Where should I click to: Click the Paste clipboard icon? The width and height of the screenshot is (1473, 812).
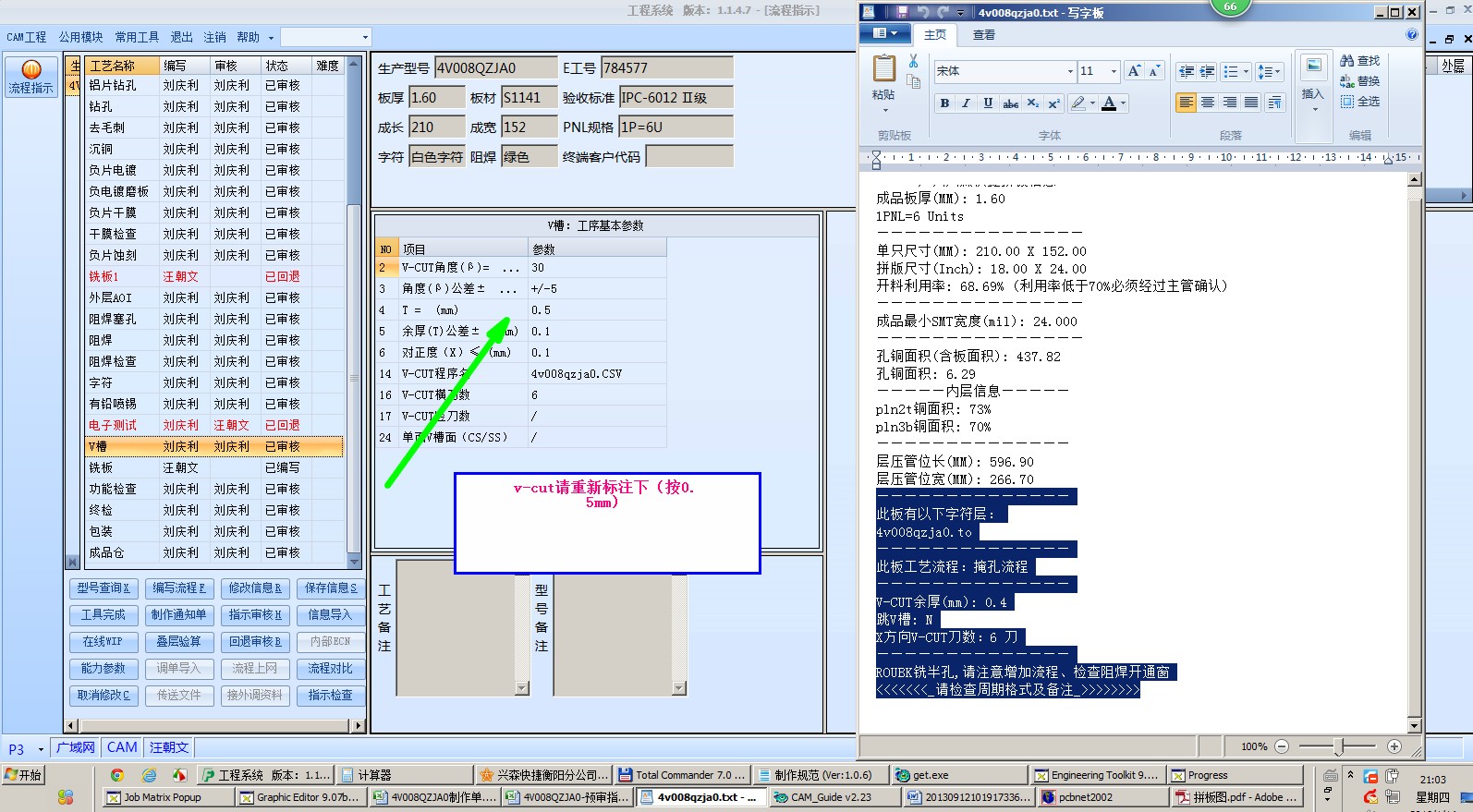tap(884, 69)
